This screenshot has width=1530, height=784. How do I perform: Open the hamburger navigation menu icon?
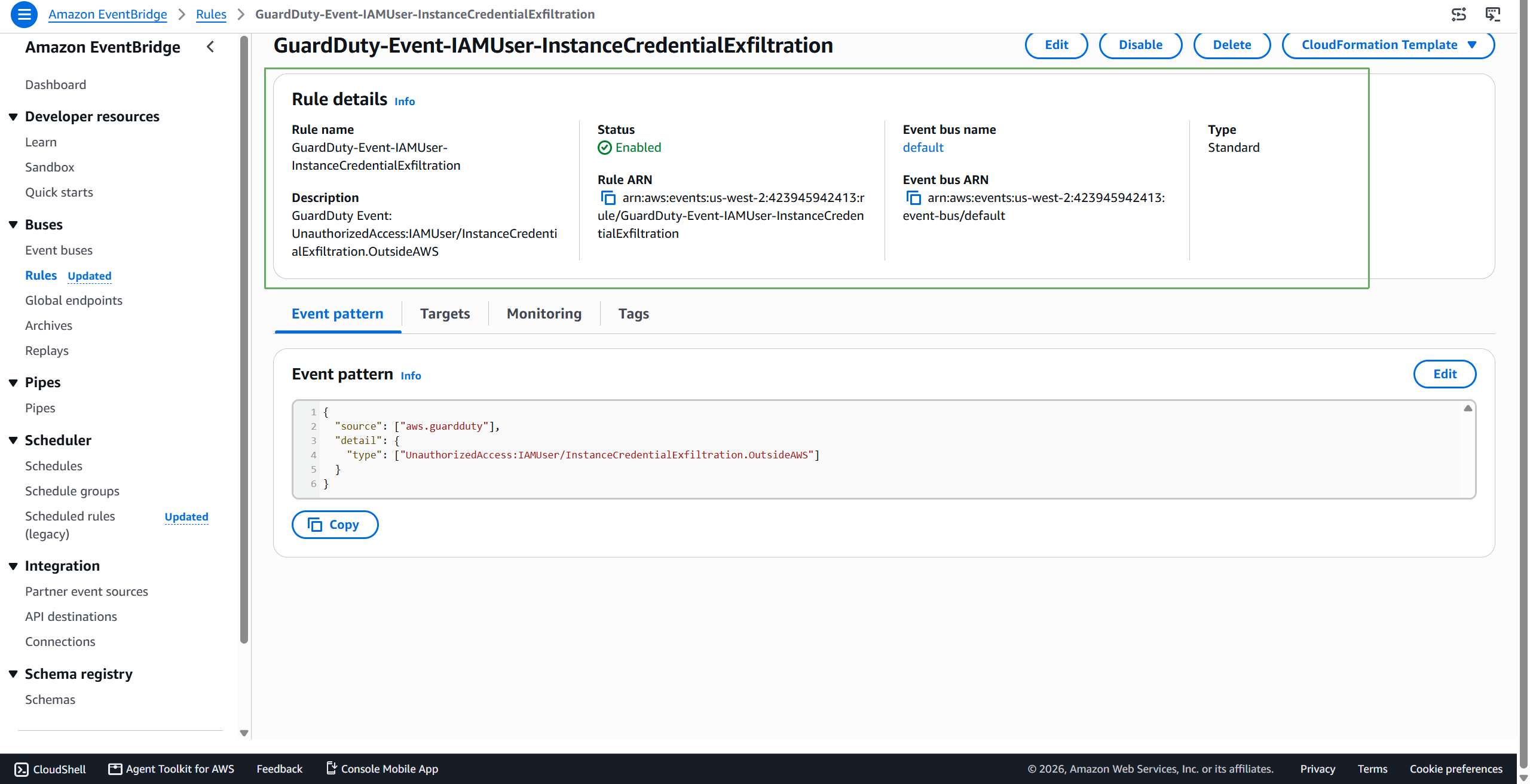point(24,14)
